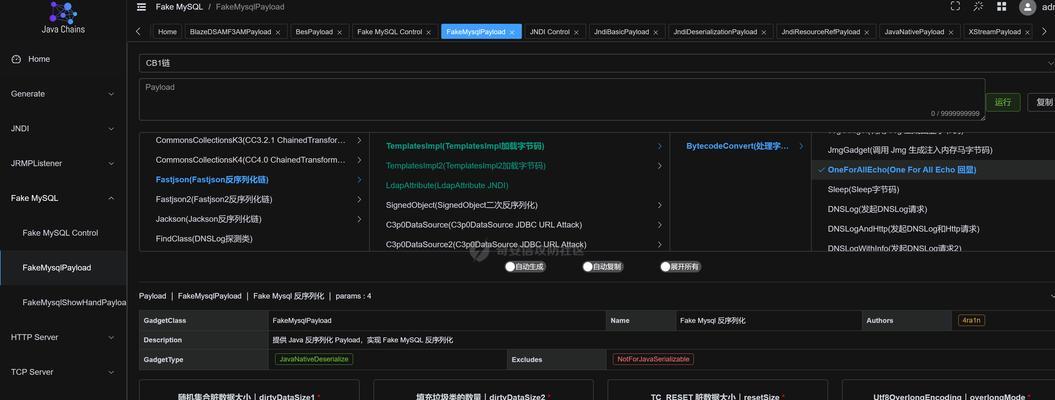The width and height of the screenshot is (1055, 400).
Task: Open FakeMysqlShowHandPayload in the sidebar
Action: (63, 303)
